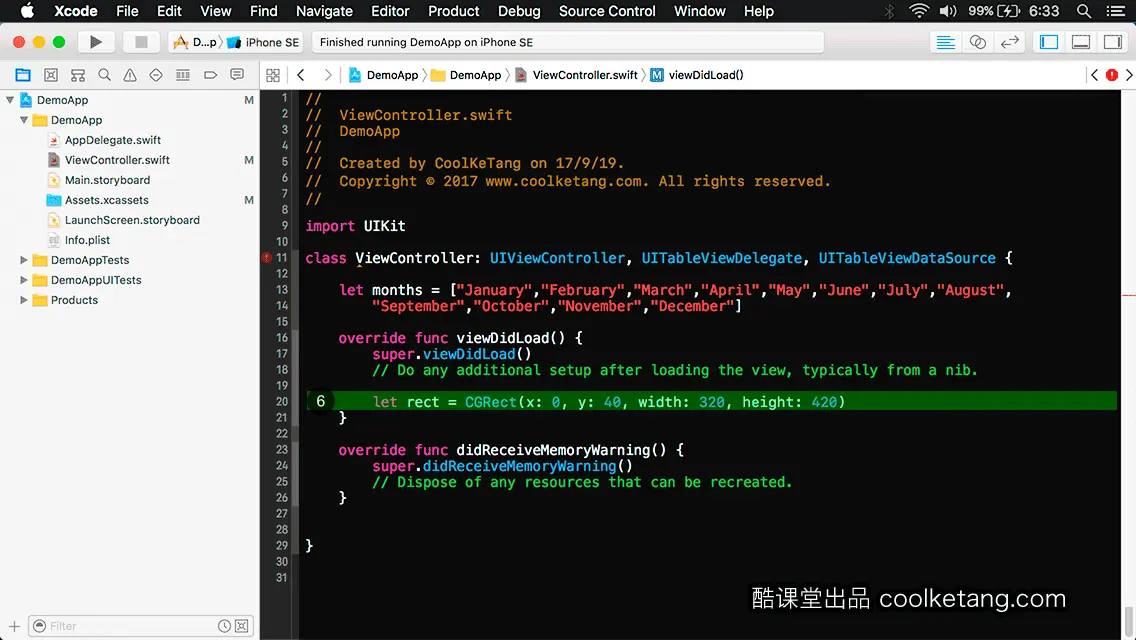Viewport: 1136px width, 640px height.
Task: Open the Source Control navigator
Action: pyautogui.click(x=51, y=75)
